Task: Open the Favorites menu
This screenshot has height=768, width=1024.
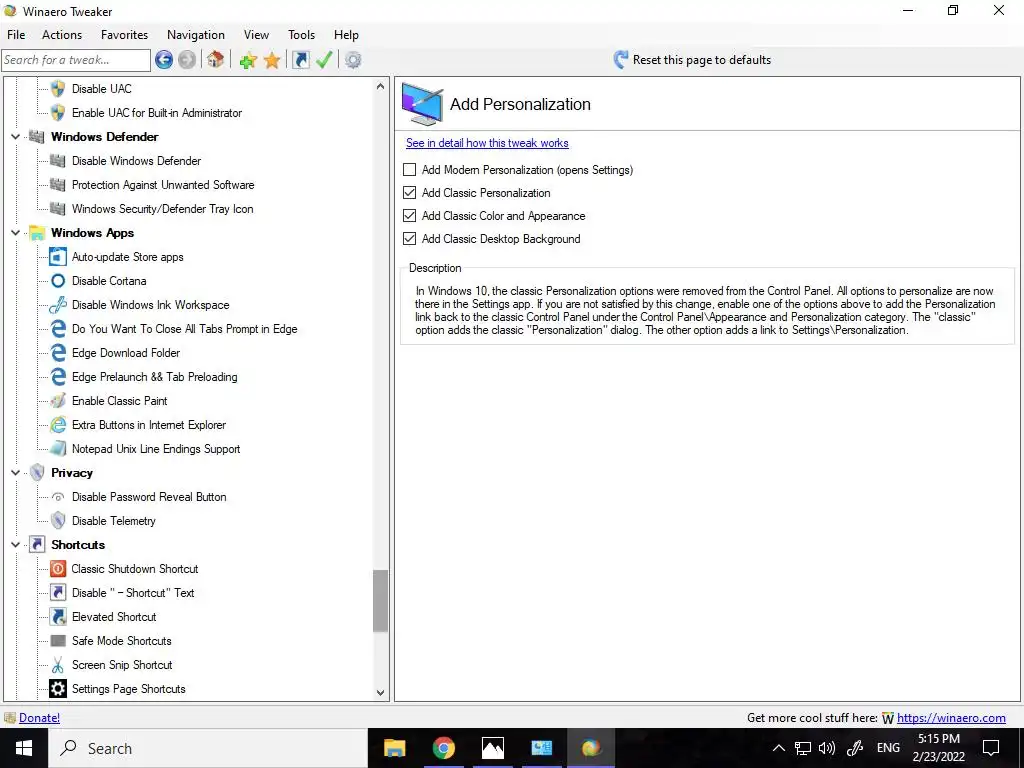Action: pos(124,35)
